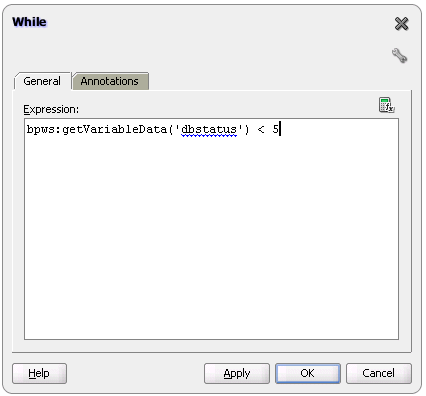The image size is (426, 396).
Task: Open the XPath Expression Builder calculator icon
Action: pyautogui.click(x=386, y=105)
